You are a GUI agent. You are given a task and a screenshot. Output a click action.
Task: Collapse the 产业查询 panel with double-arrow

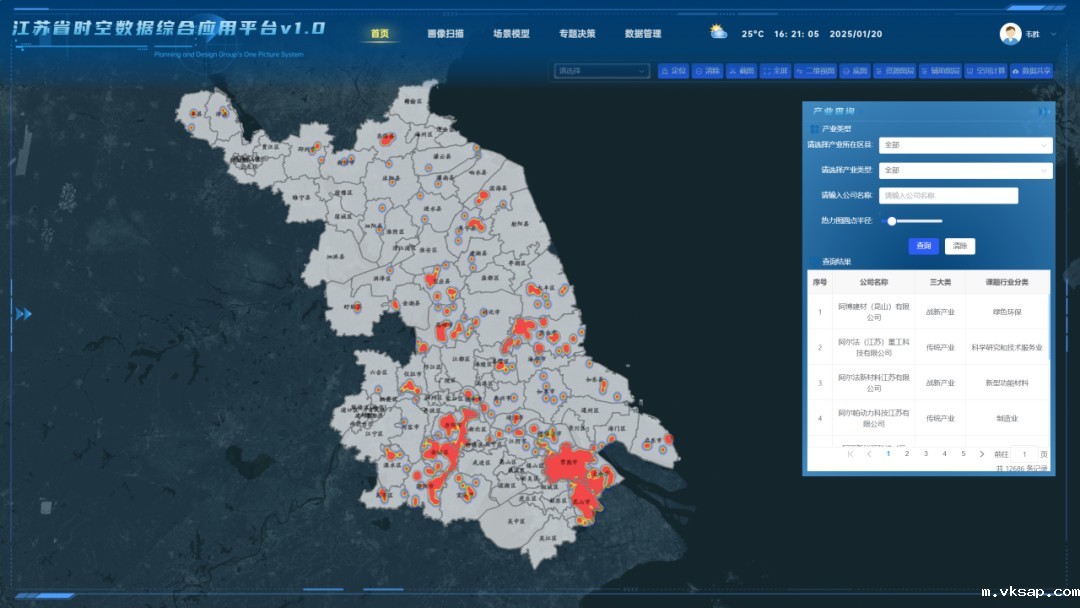[x=1043, y=111]
